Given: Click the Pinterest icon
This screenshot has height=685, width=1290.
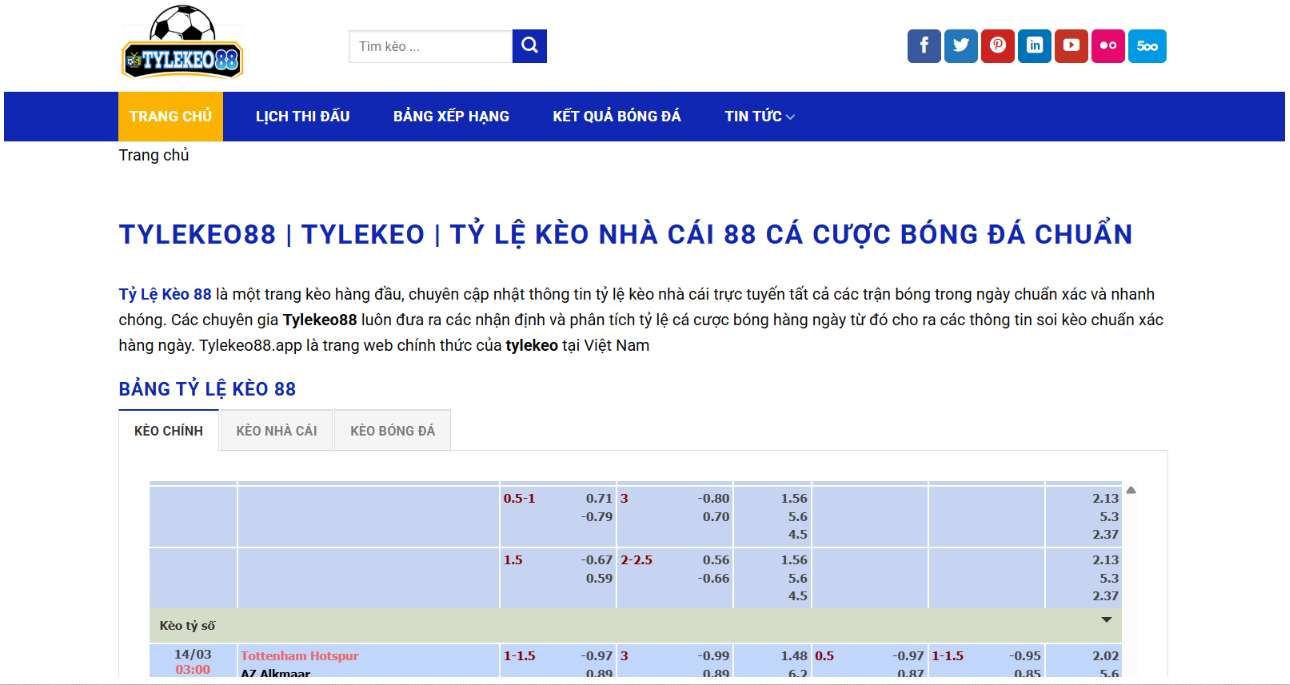Looking at the screenshot, I should (998, 46).
